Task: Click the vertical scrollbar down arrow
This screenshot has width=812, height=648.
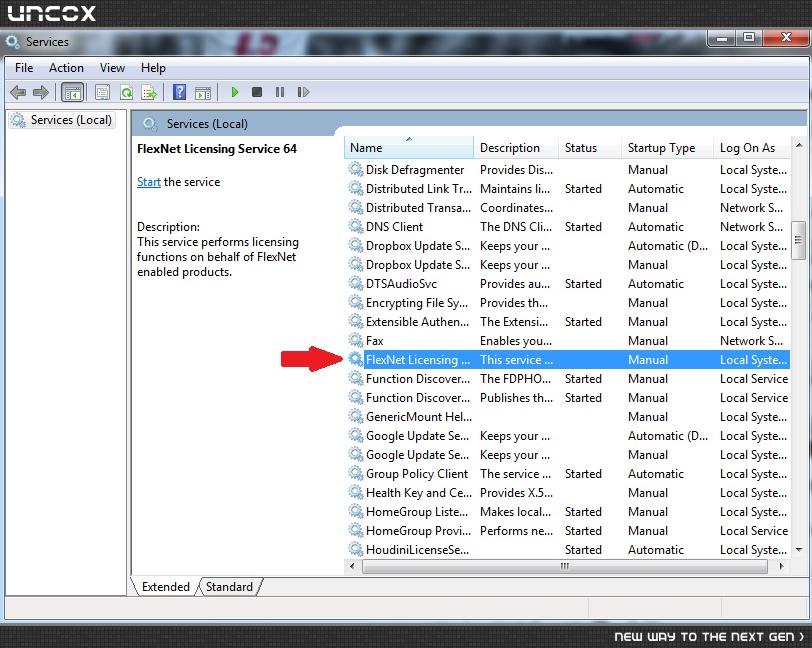Action: (x=799, y=550)
